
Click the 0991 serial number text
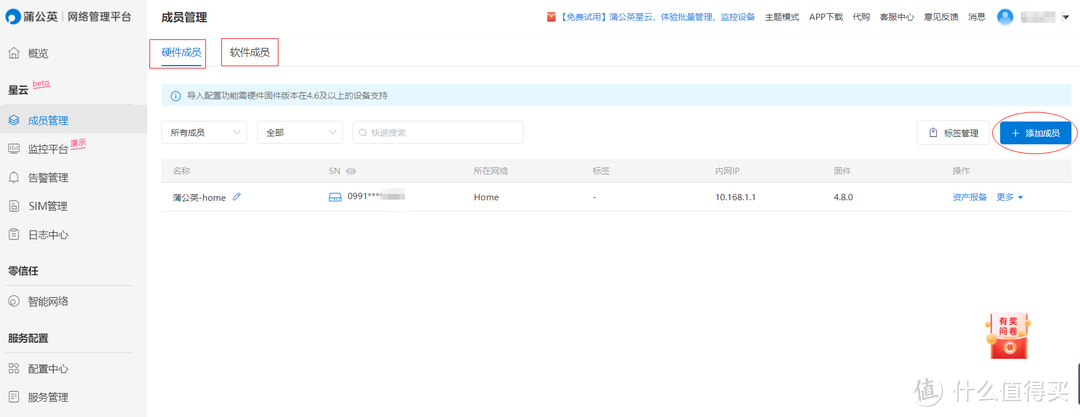pyautogui.click(x=375, y=197)
